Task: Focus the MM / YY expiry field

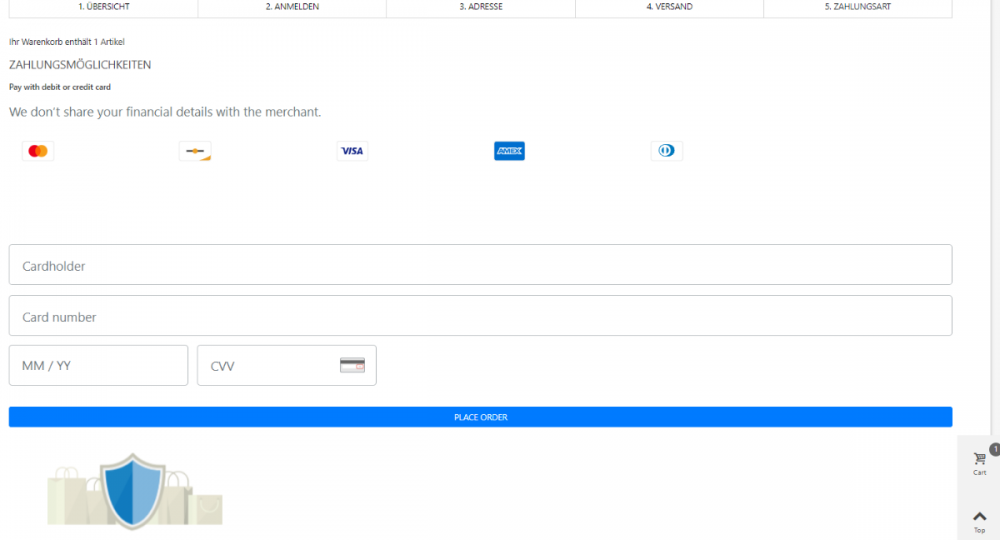Action: coord(98,365)
